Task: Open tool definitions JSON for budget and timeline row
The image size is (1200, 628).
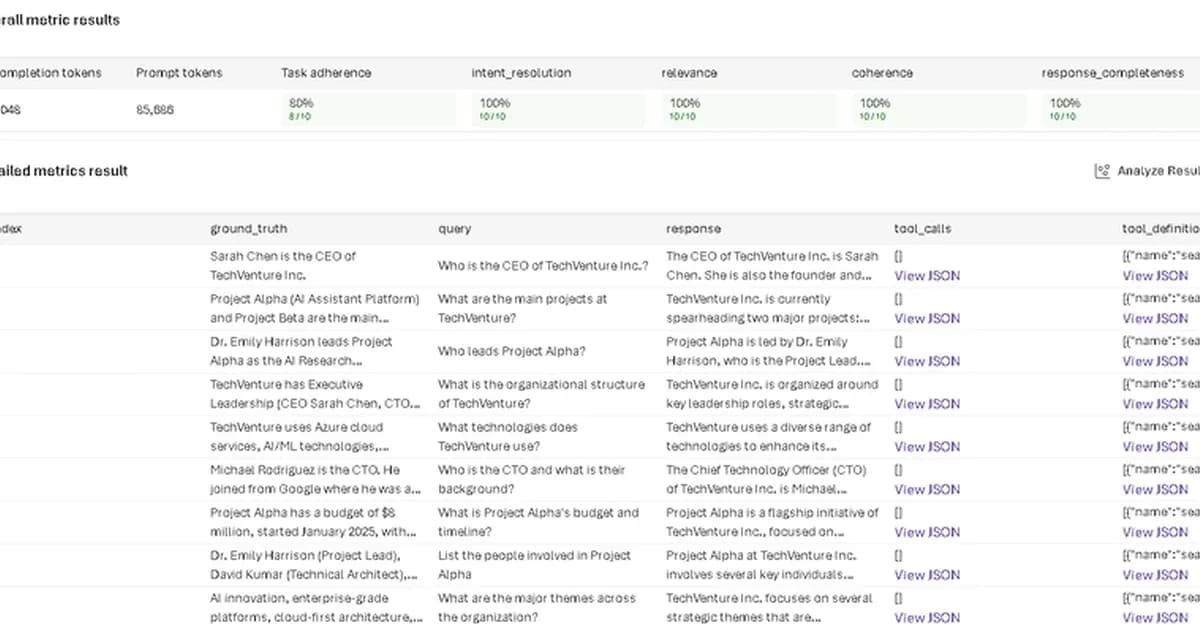Action: tap(1156, 532)
